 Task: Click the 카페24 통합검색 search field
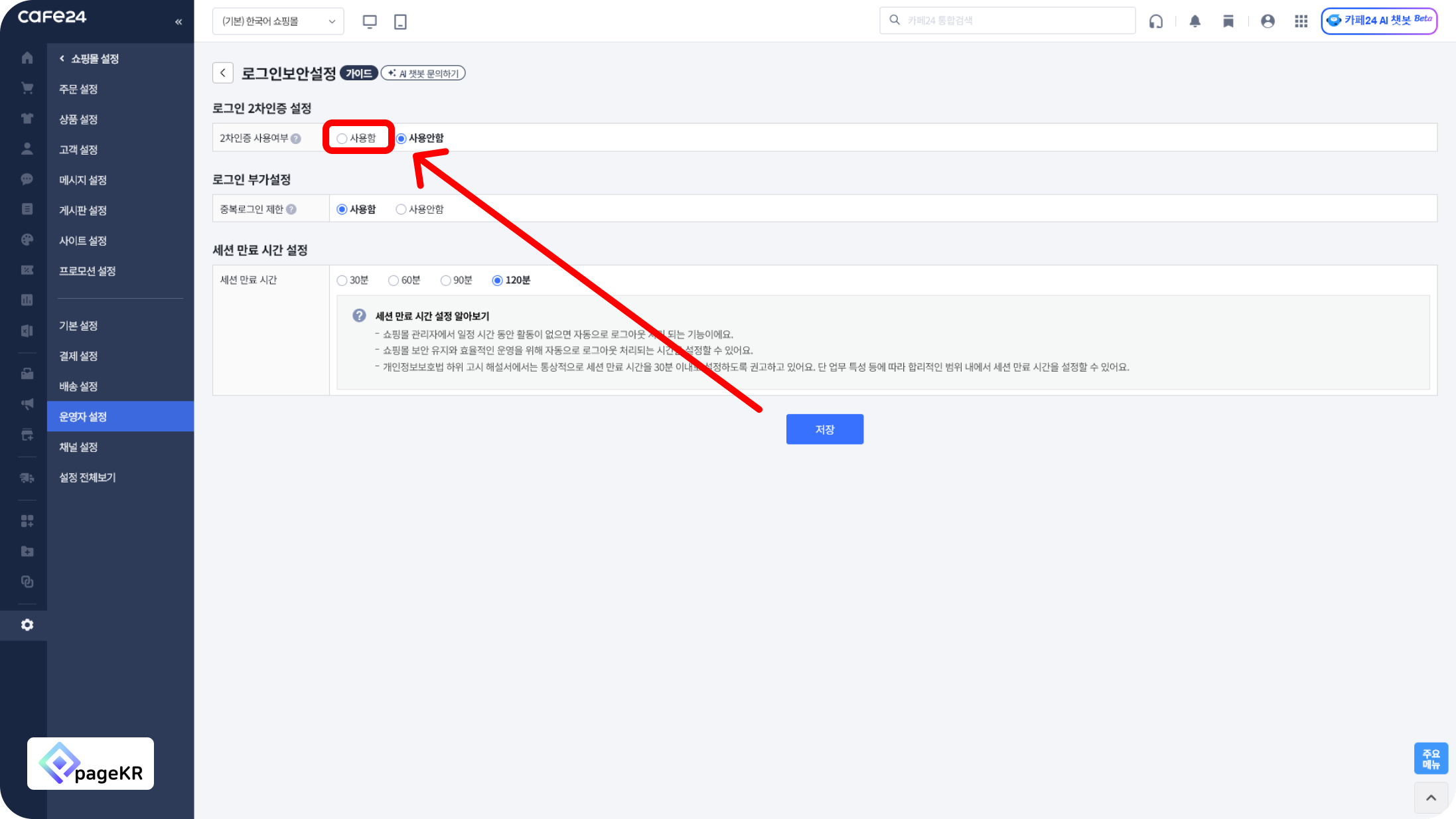1015,21
